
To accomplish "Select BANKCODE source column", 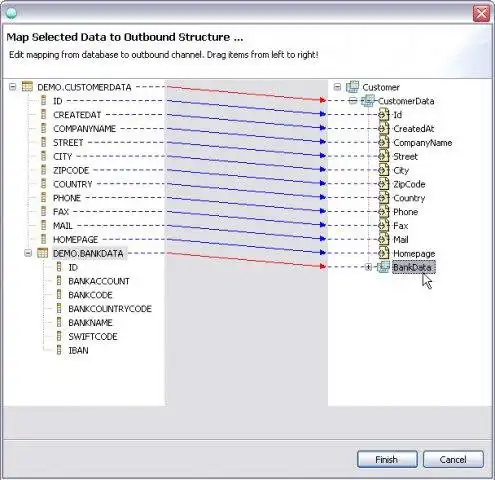I will pos(90,295).
